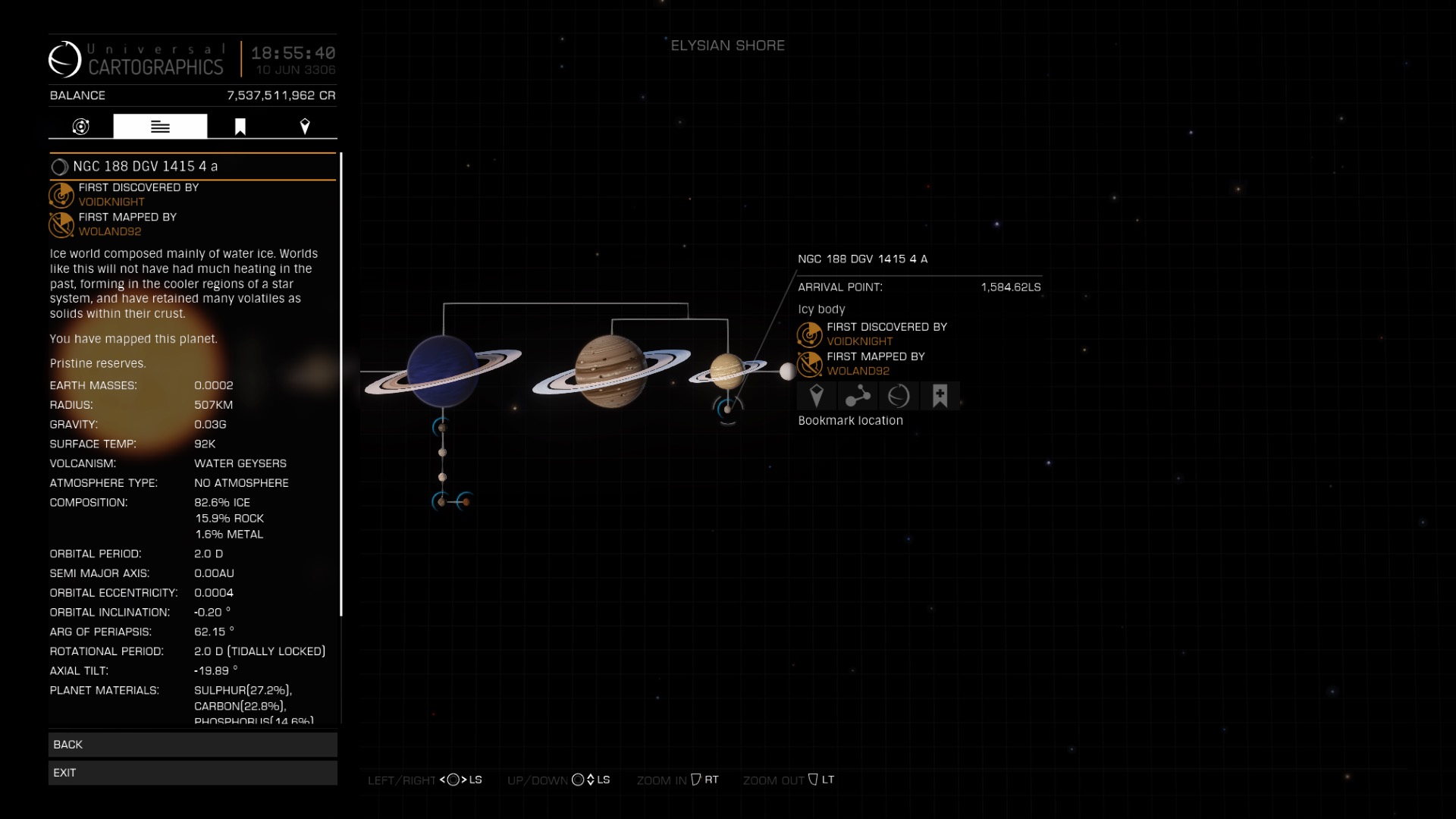Click the route nodes icon in popup
The width and height of the screenshot is (1456, 819).
pyautogui.click(x=858, y=396)
